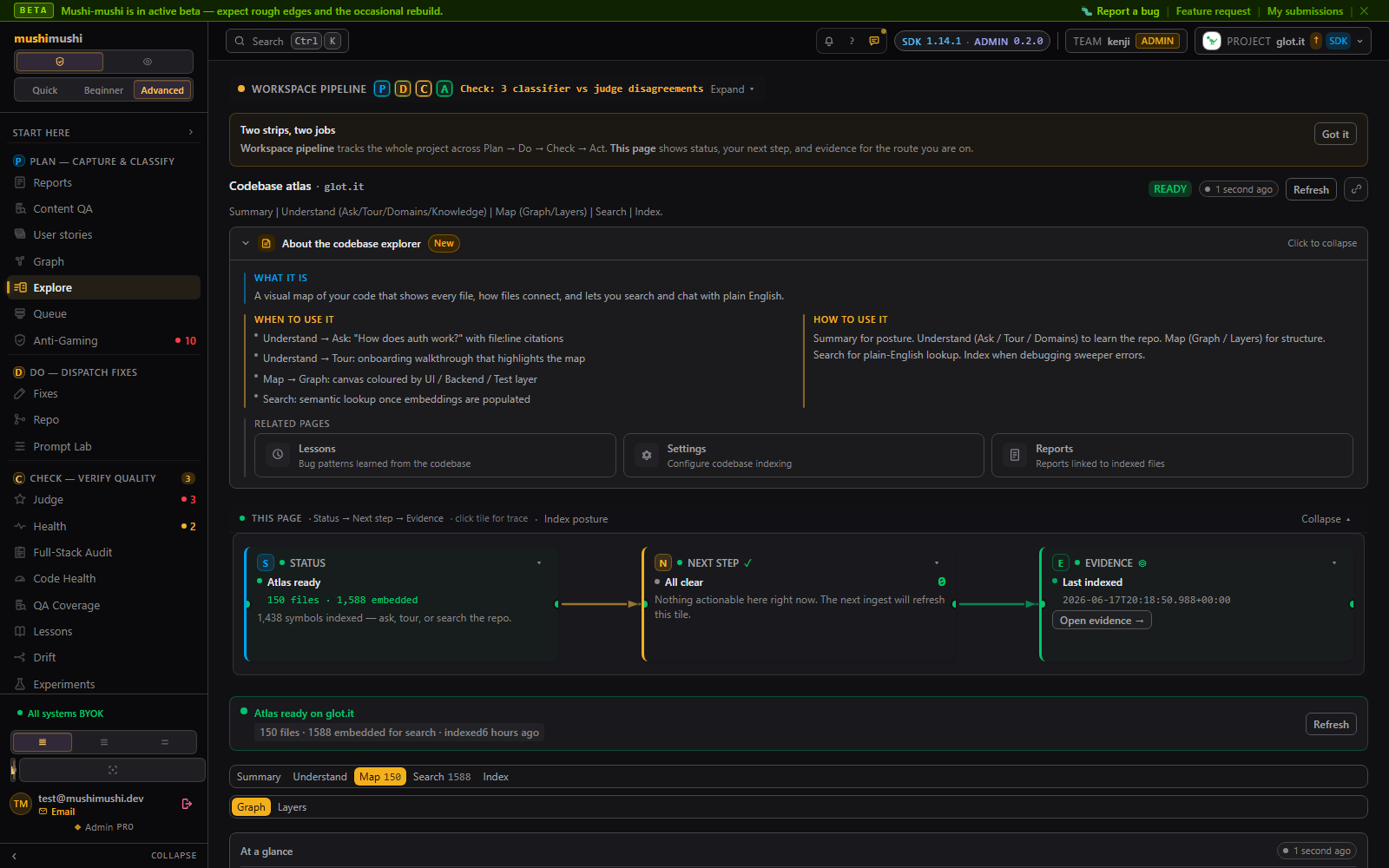Collapse the THIS PAGE strip
Image resolution: width=1389 pixels, height=868 pixels.
click(x=1326, y=519)
